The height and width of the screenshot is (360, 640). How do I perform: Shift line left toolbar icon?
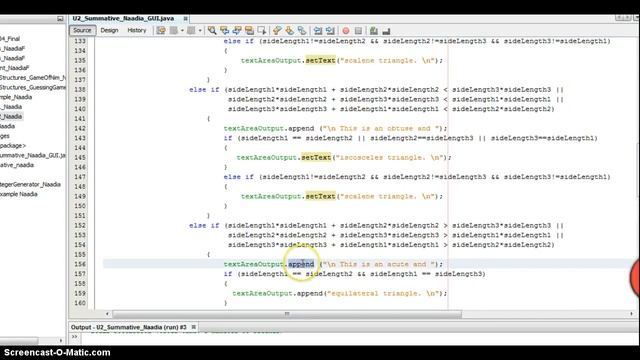point(318,31)
